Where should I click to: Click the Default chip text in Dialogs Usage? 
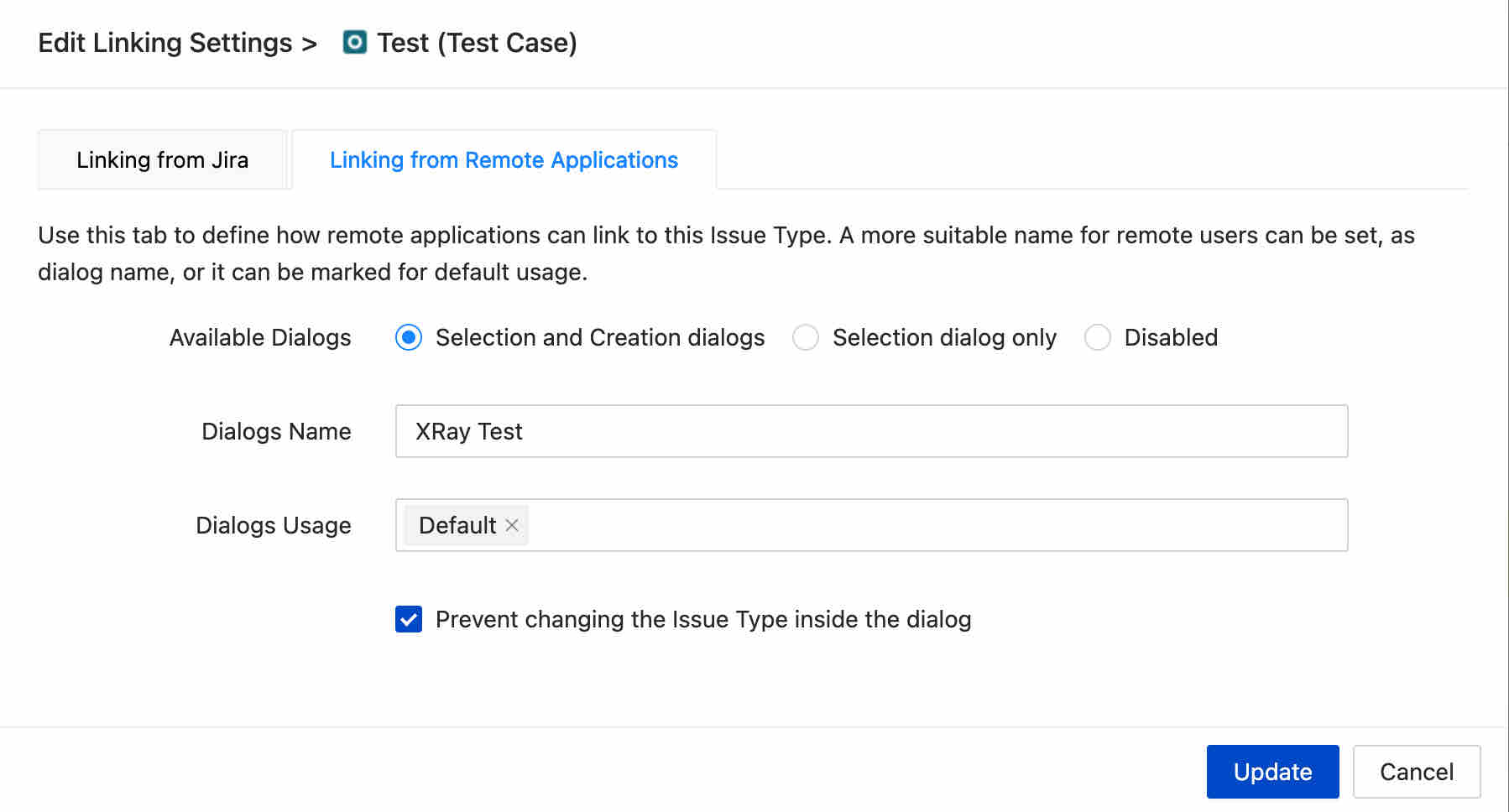pos(457,525)
